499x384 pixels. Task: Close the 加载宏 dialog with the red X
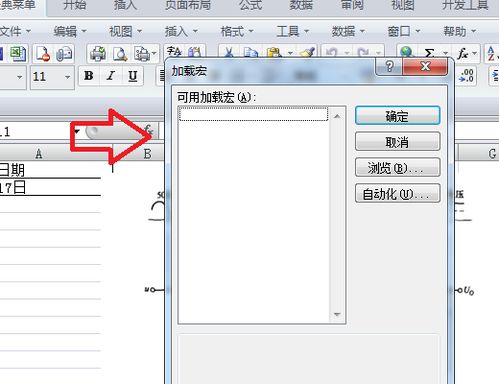click(425, 66)
